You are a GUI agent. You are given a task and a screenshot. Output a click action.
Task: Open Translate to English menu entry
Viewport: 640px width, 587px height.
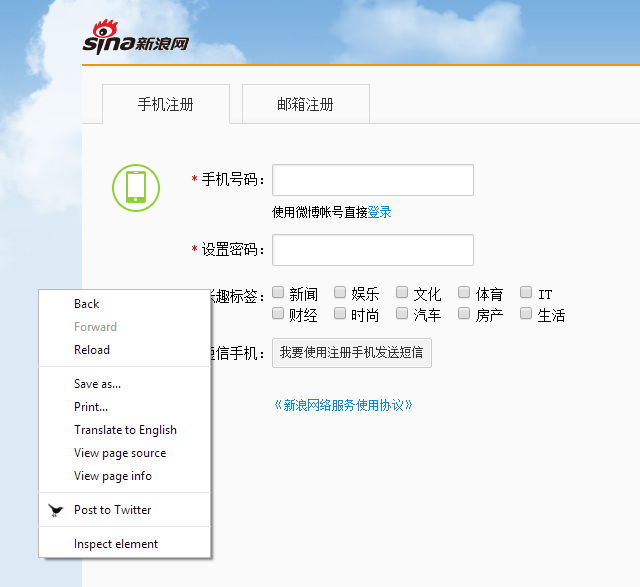pos(125,430)
